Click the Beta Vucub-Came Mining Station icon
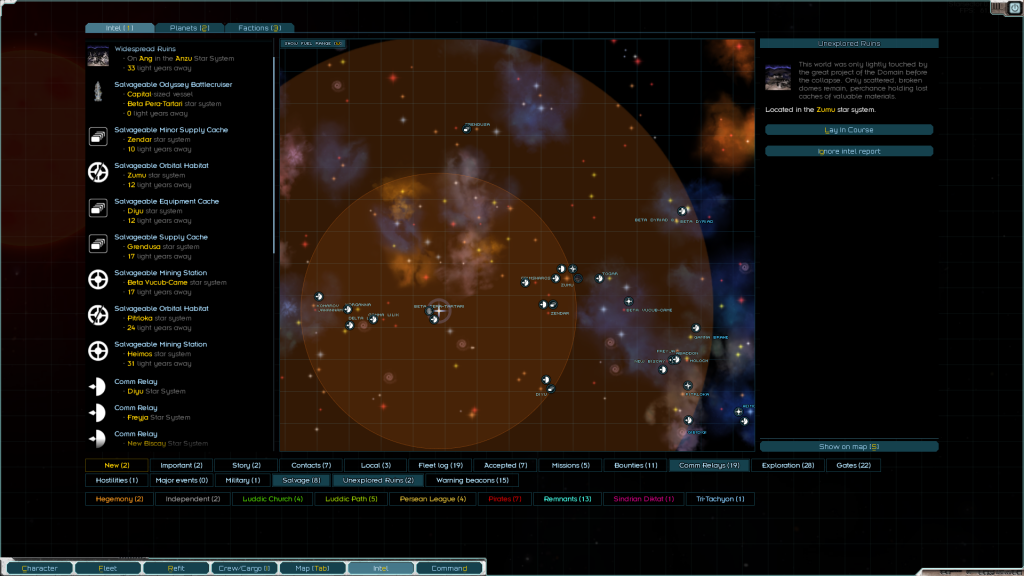This screenshot has width=1024, height=576. (98, 280)
